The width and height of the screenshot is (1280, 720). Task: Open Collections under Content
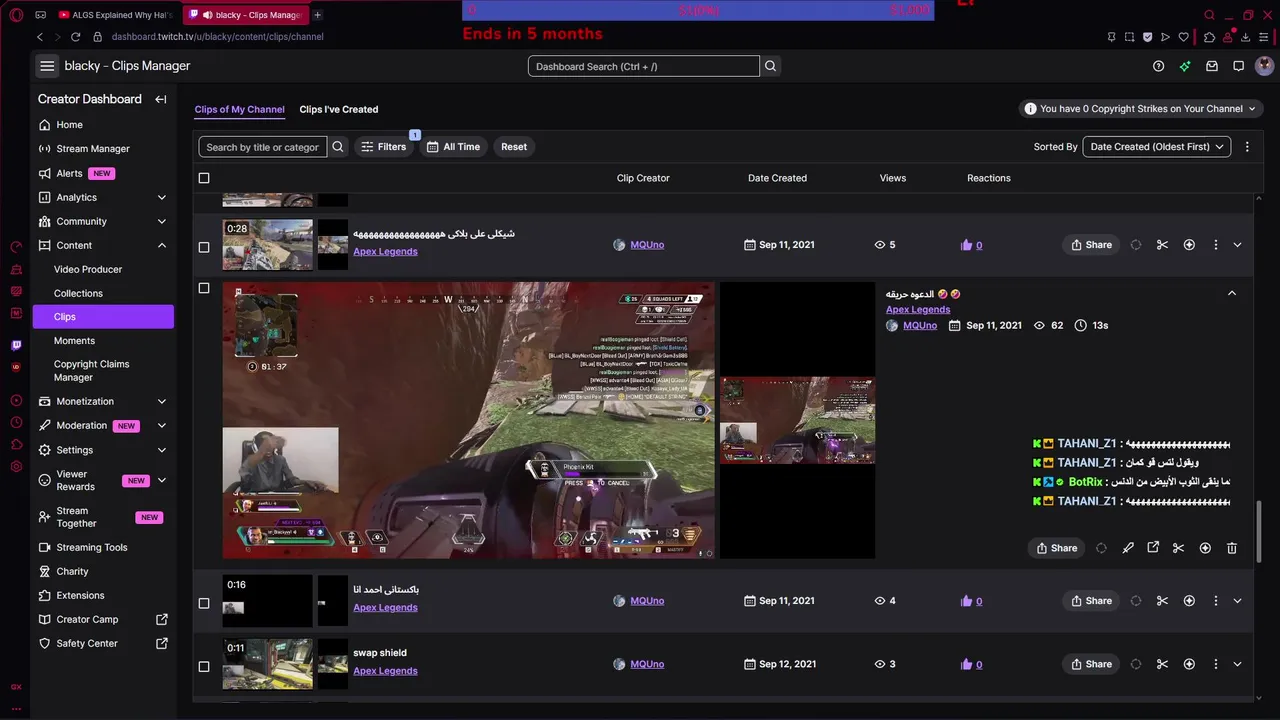78,293
